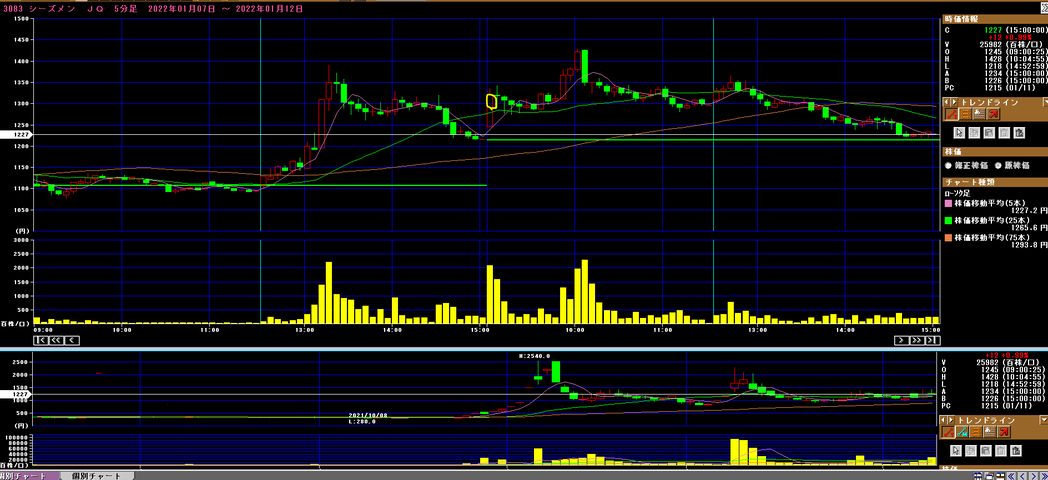The height and width of the screenshot is (480, 1048).
Task: Click trash delete icon in upper panel
Action: point(1004,132)
